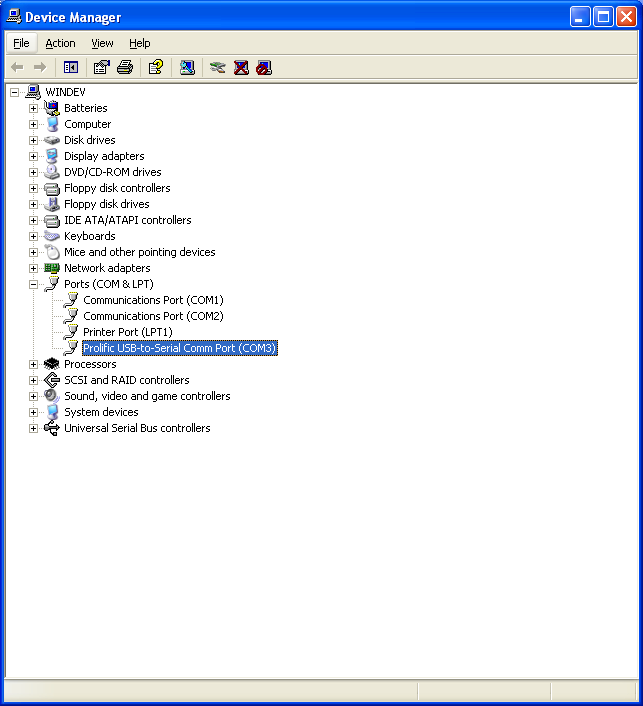Select Prolific USB-to-Serial Comm Port (COM3)
643x706 pixels.
180,348
